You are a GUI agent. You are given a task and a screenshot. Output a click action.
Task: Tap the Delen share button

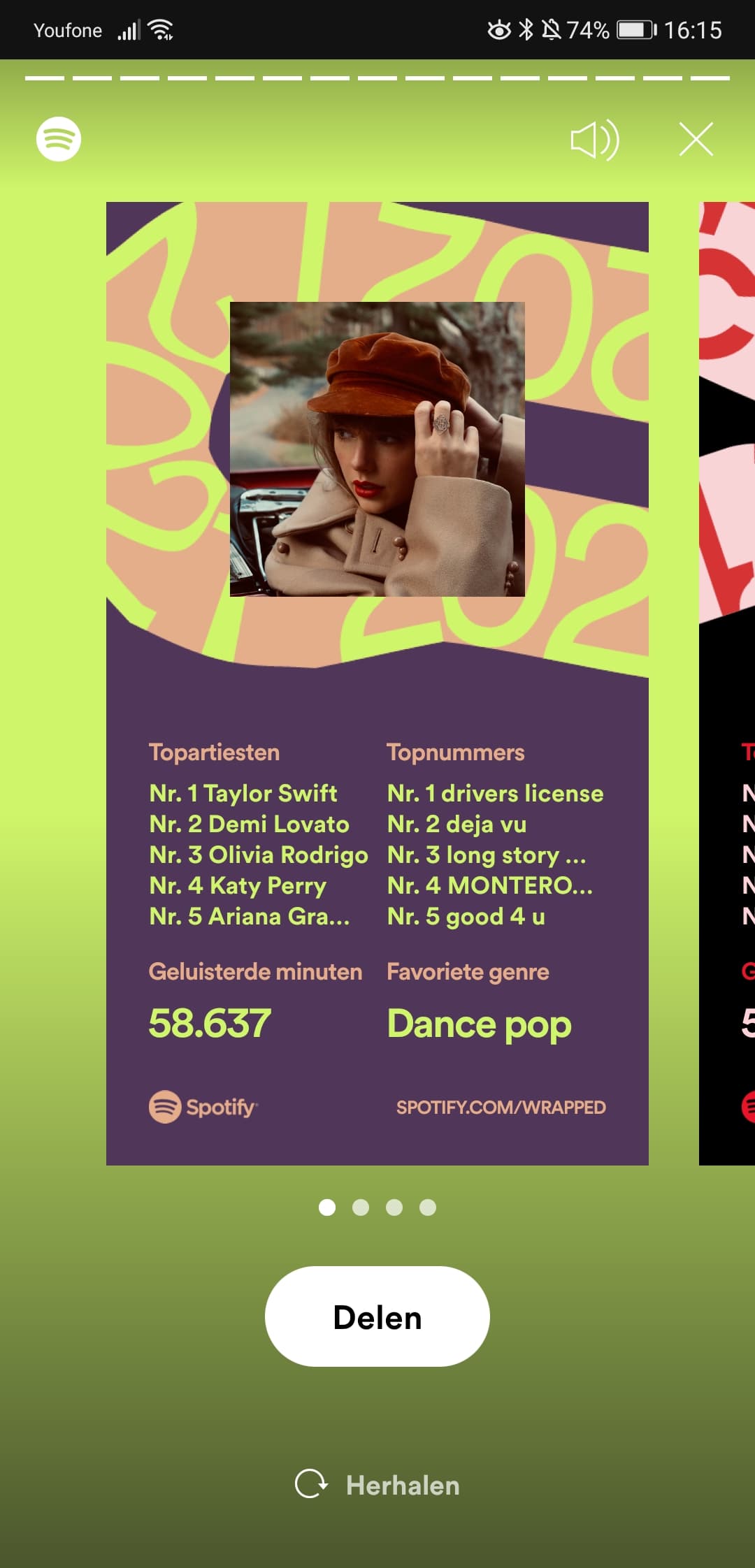point(377,1316)
